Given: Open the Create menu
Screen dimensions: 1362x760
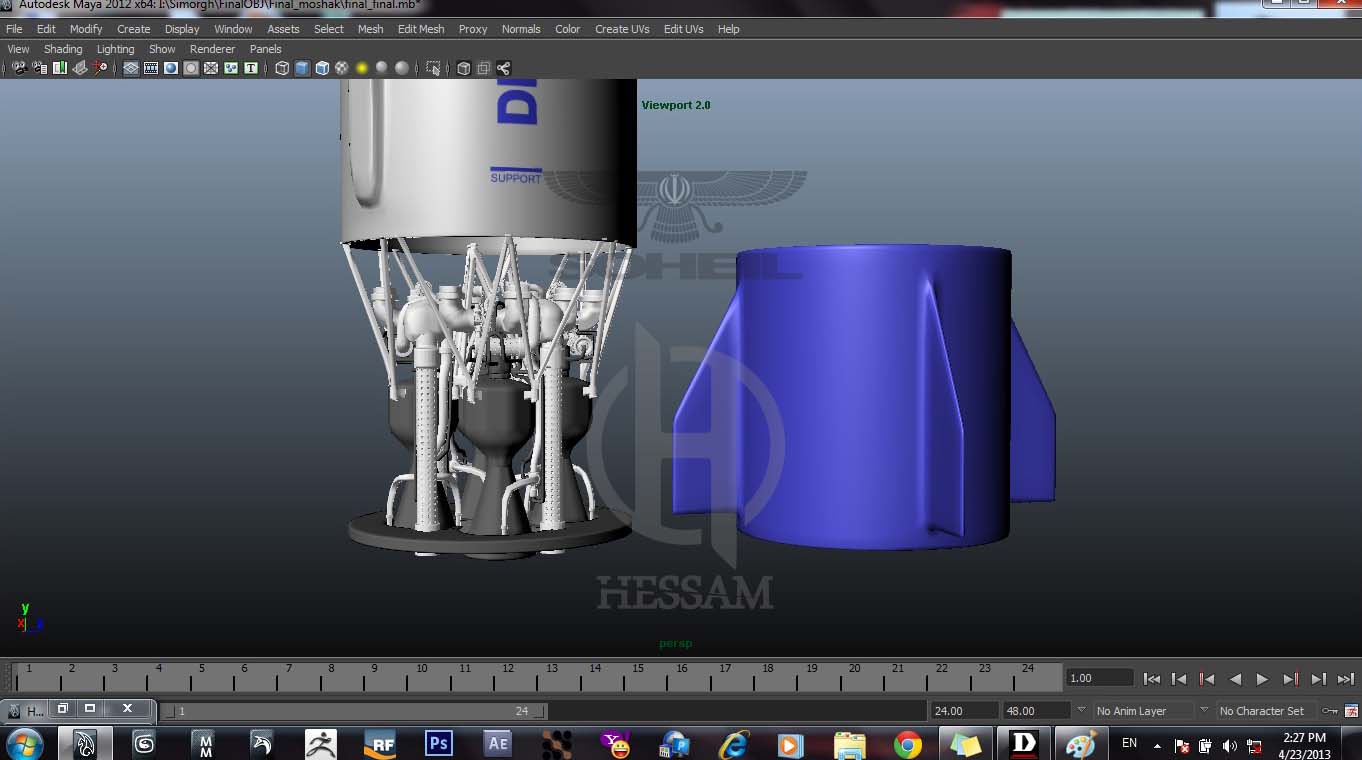Looking at the screenshot, I should coord(133,29).
